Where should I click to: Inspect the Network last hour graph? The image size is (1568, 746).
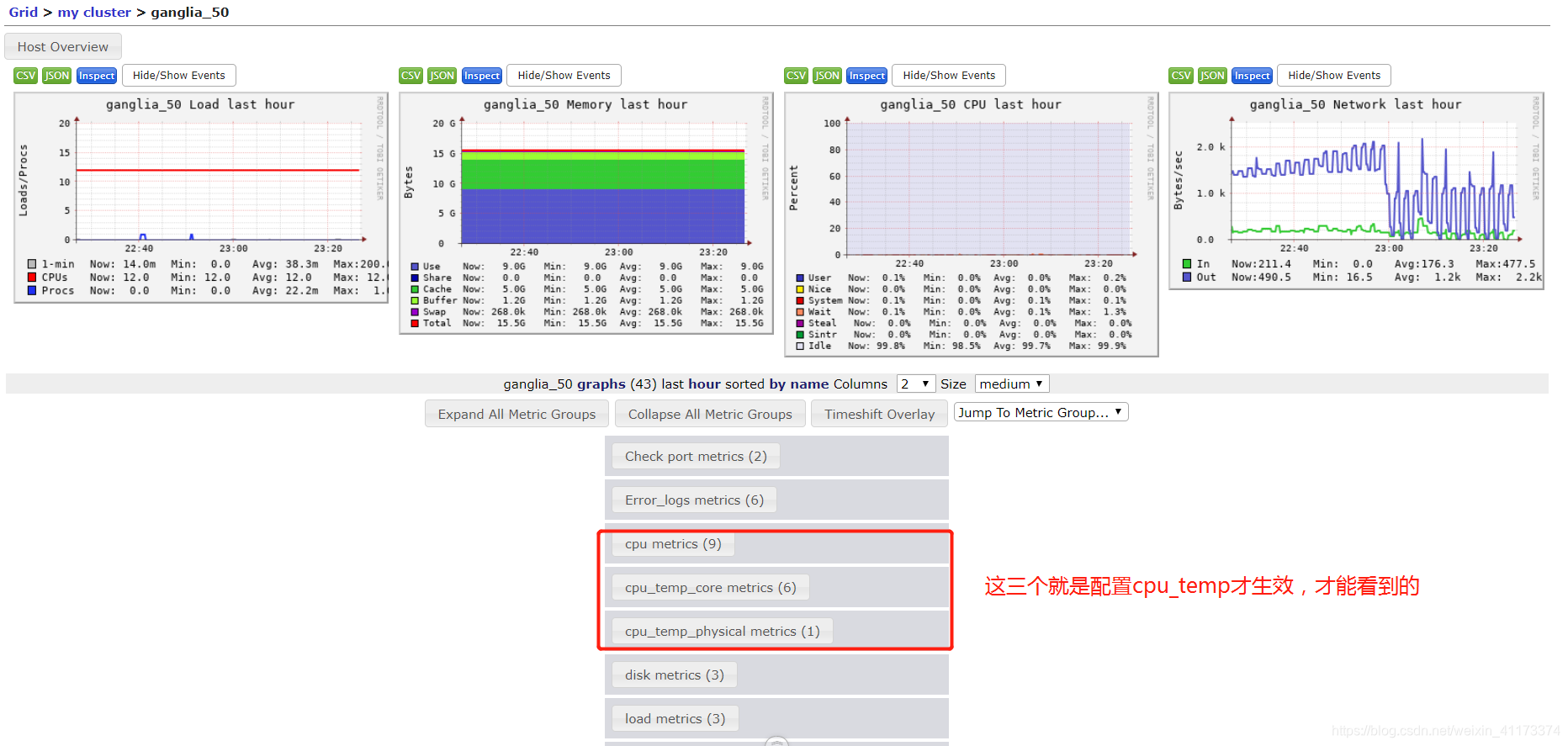point(1253,76)
